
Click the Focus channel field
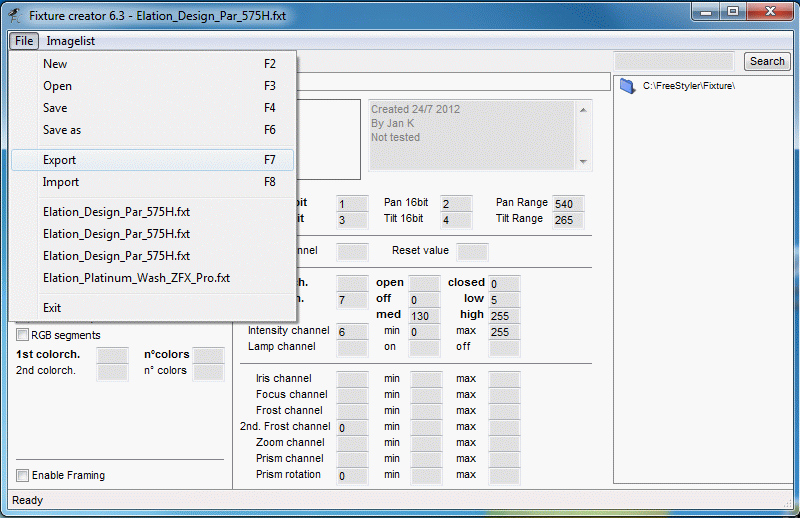point(352,396)
